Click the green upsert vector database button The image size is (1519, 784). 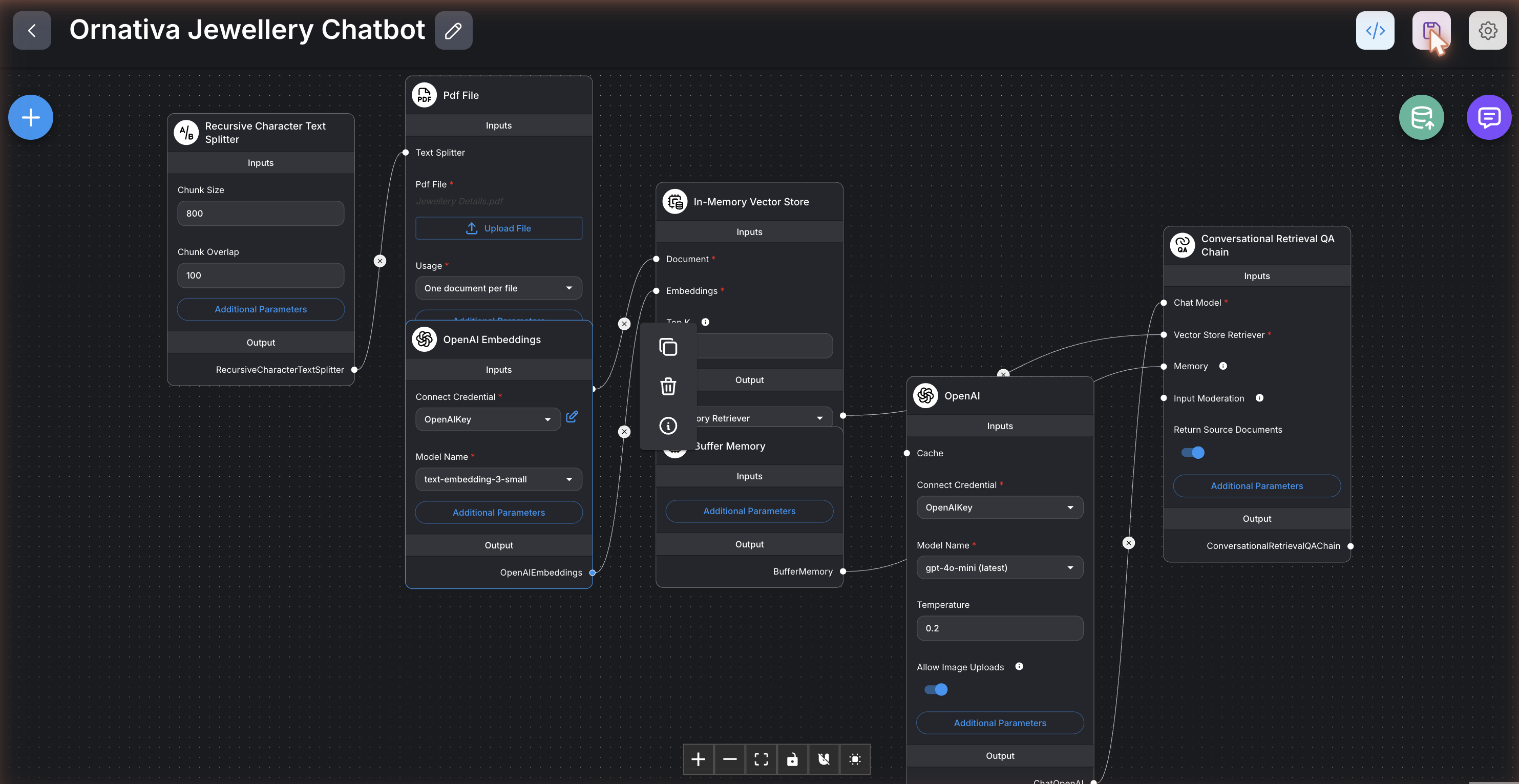(1421, 117)
